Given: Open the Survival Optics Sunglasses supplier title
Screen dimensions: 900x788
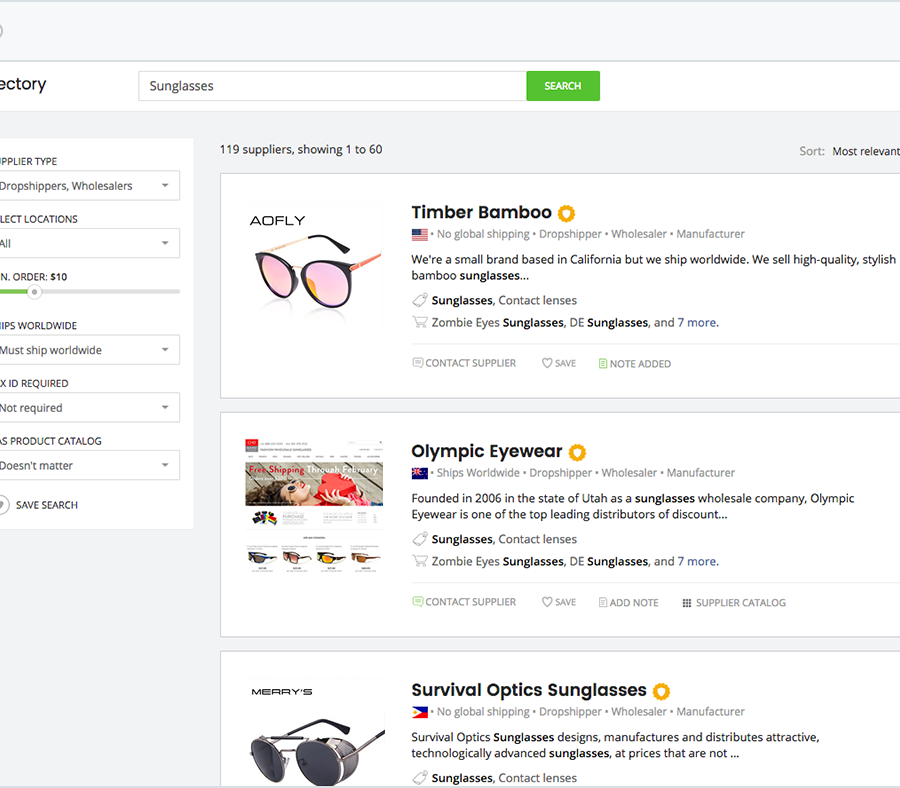Looking at the screenshot, I should [528, 690].
